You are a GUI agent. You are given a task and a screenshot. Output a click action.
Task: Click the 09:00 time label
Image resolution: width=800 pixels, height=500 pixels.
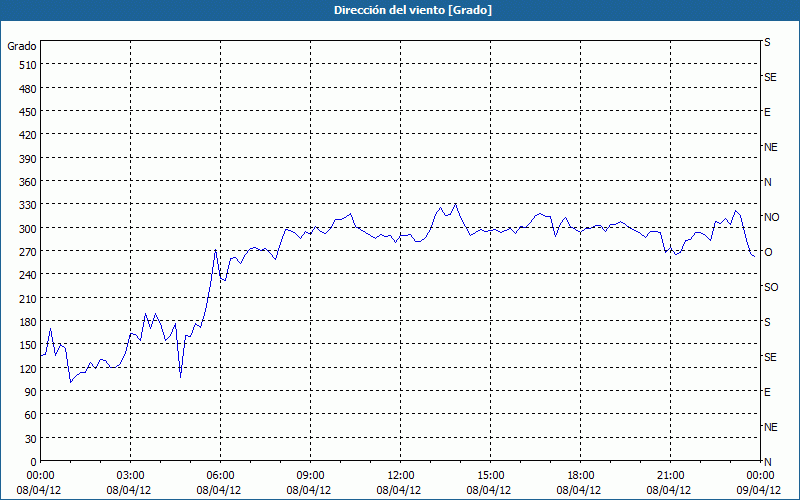coord(310,476)
